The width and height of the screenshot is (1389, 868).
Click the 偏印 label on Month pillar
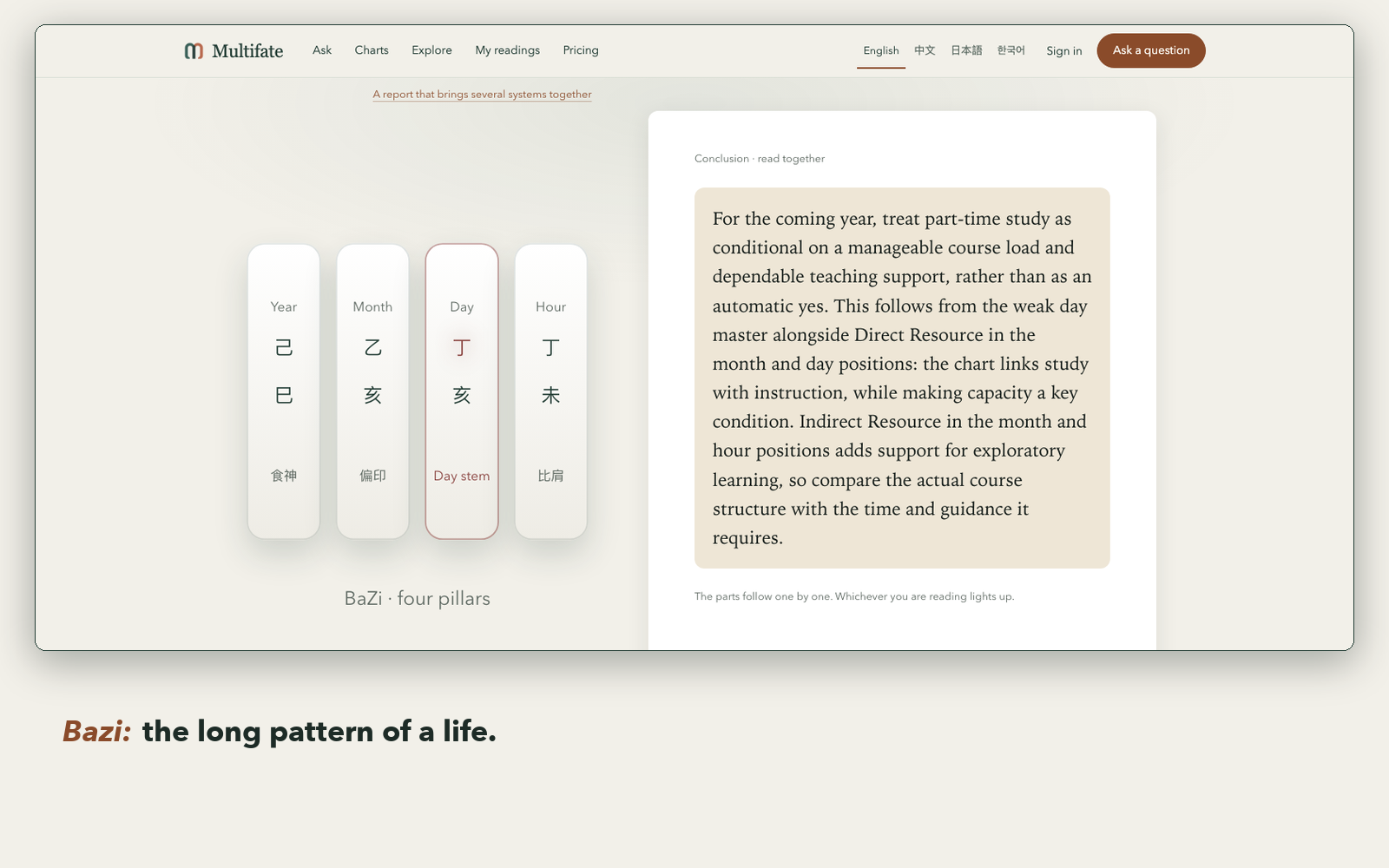tap(372, 476)
